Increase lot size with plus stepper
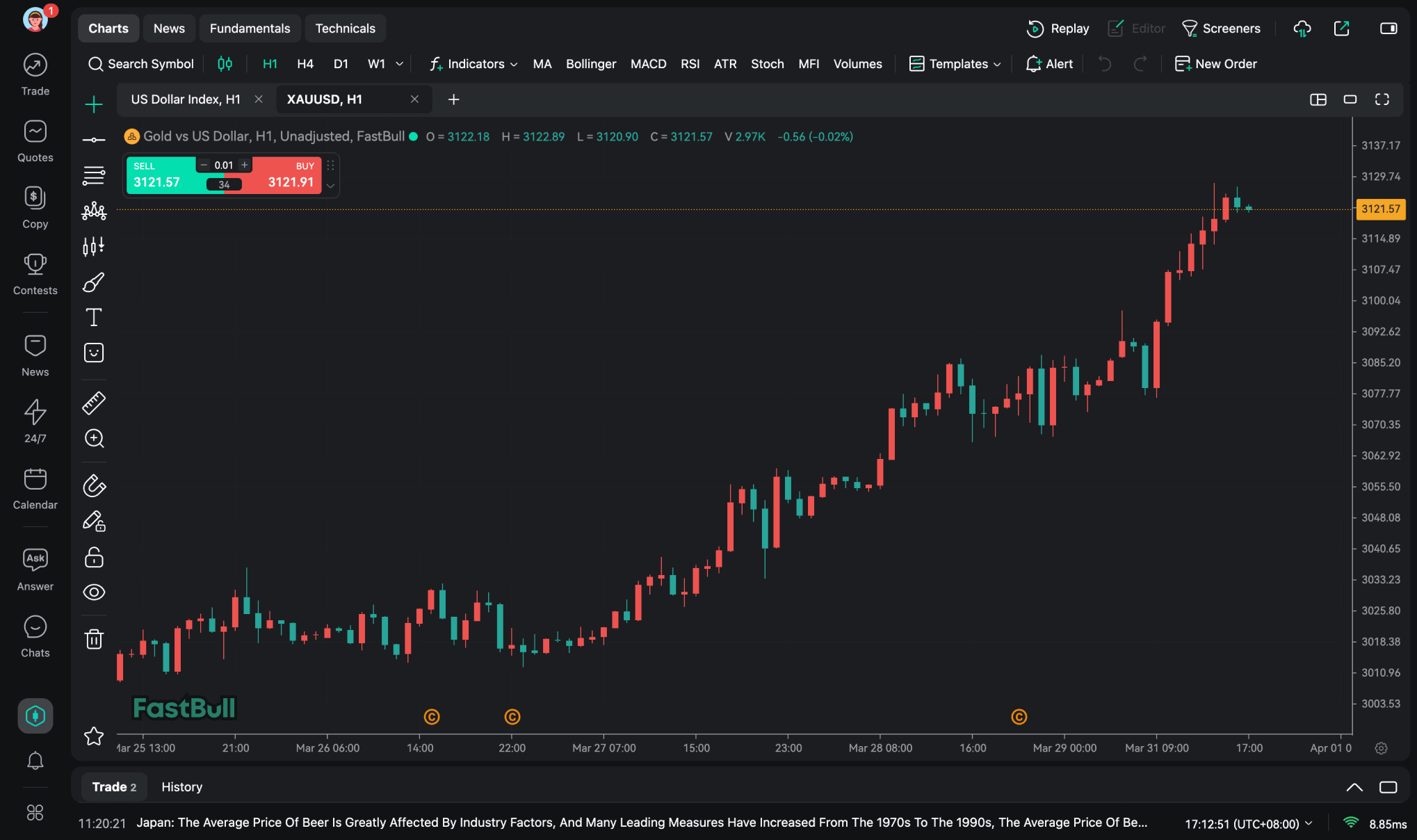Screen dimensions: 1417x840 coord(245,165)
